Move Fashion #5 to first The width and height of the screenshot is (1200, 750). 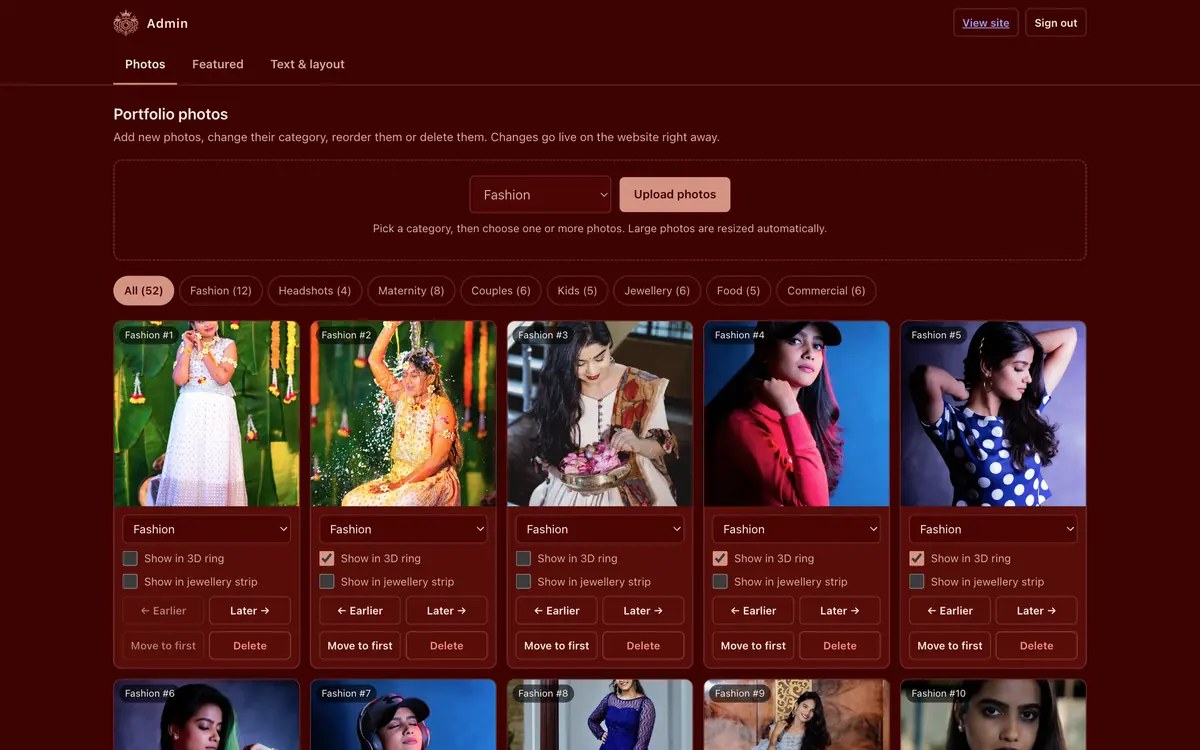pyautogui.click(x=950, y=646)
